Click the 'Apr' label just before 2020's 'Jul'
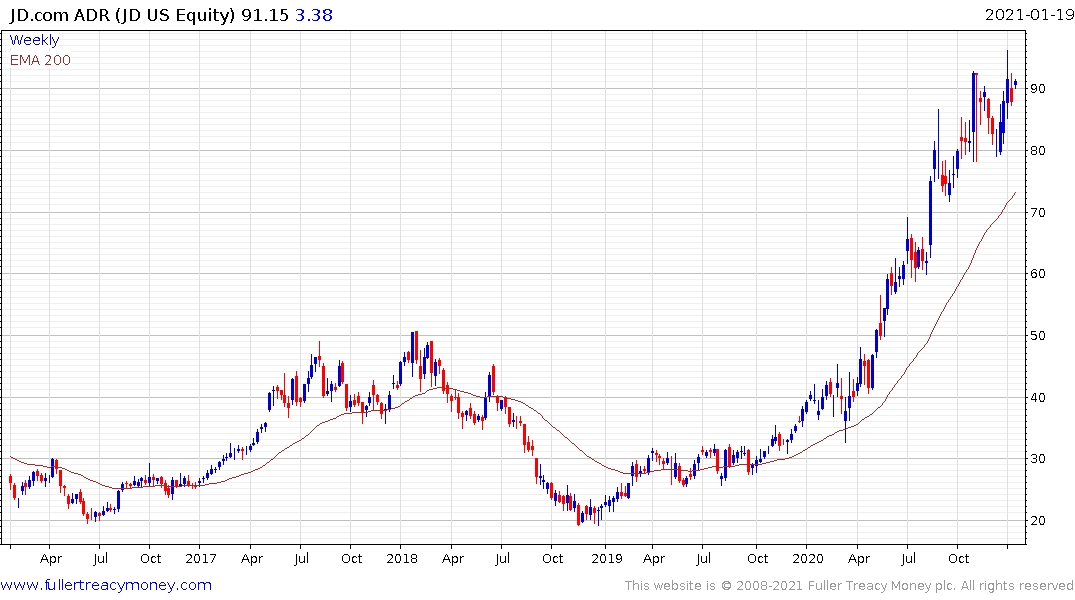Viewport: 1075px width, 600px height. (858, 559)
